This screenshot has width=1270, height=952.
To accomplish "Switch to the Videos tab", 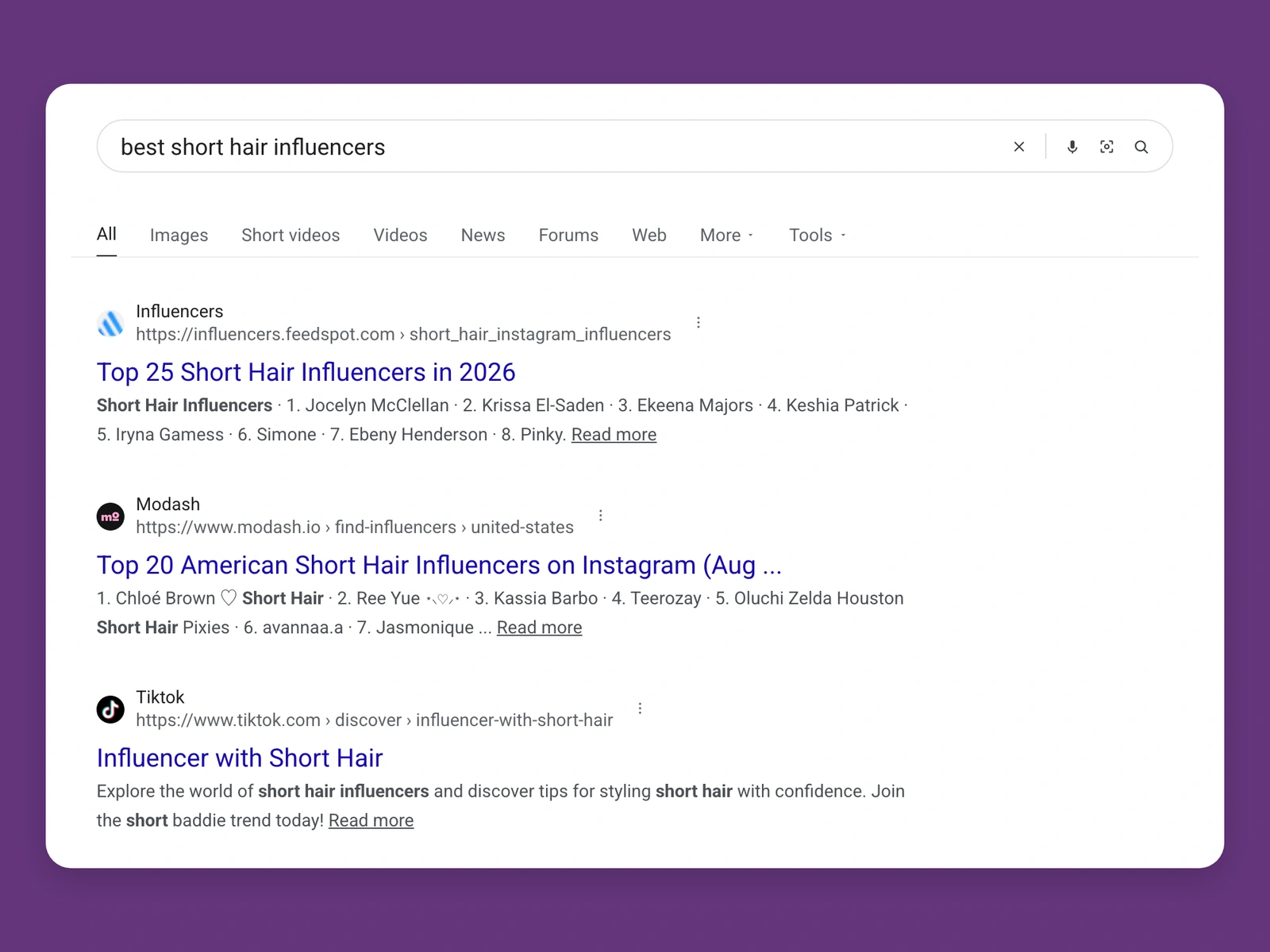I will point(400,235).
